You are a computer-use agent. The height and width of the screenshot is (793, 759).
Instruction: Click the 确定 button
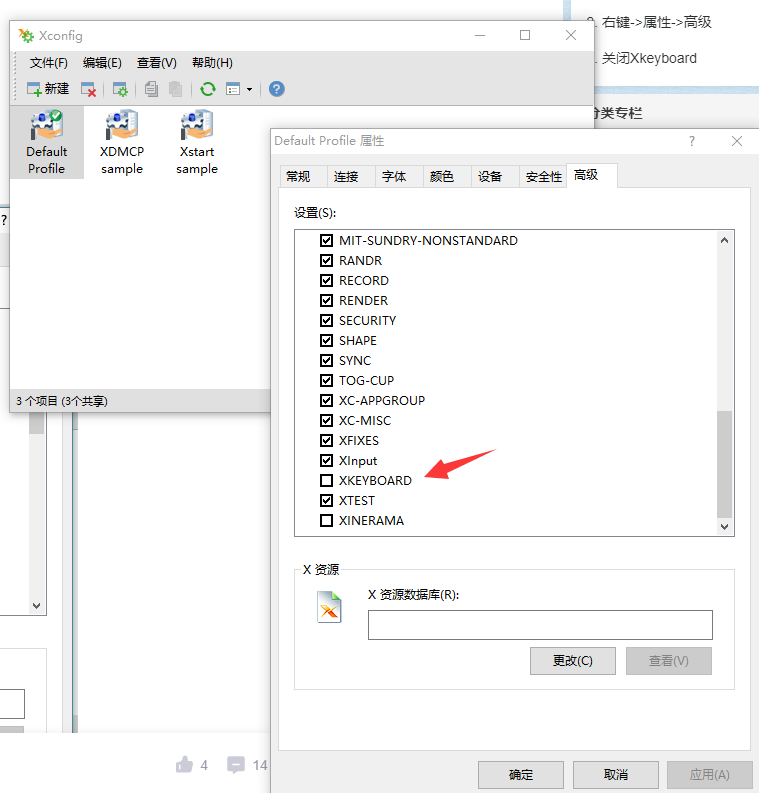click(521, 775)
